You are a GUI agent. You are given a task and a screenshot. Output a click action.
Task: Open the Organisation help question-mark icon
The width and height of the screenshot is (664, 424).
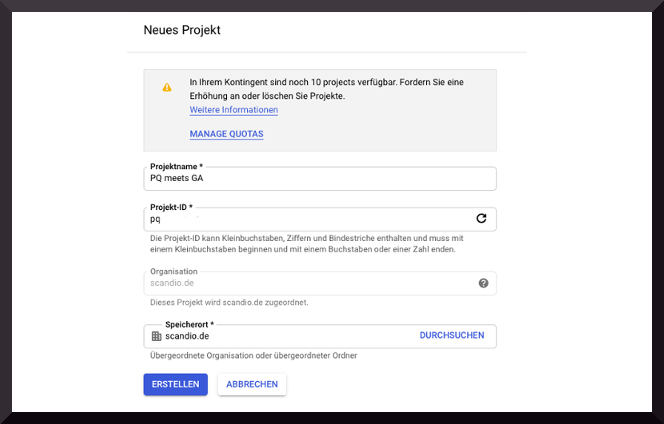pos(483,283)
